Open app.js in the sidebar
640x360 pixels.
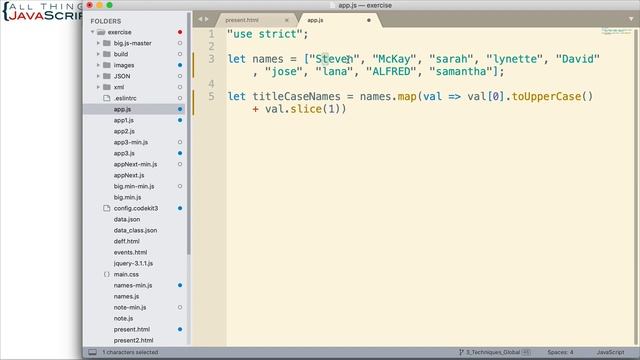tap(122, 109)
